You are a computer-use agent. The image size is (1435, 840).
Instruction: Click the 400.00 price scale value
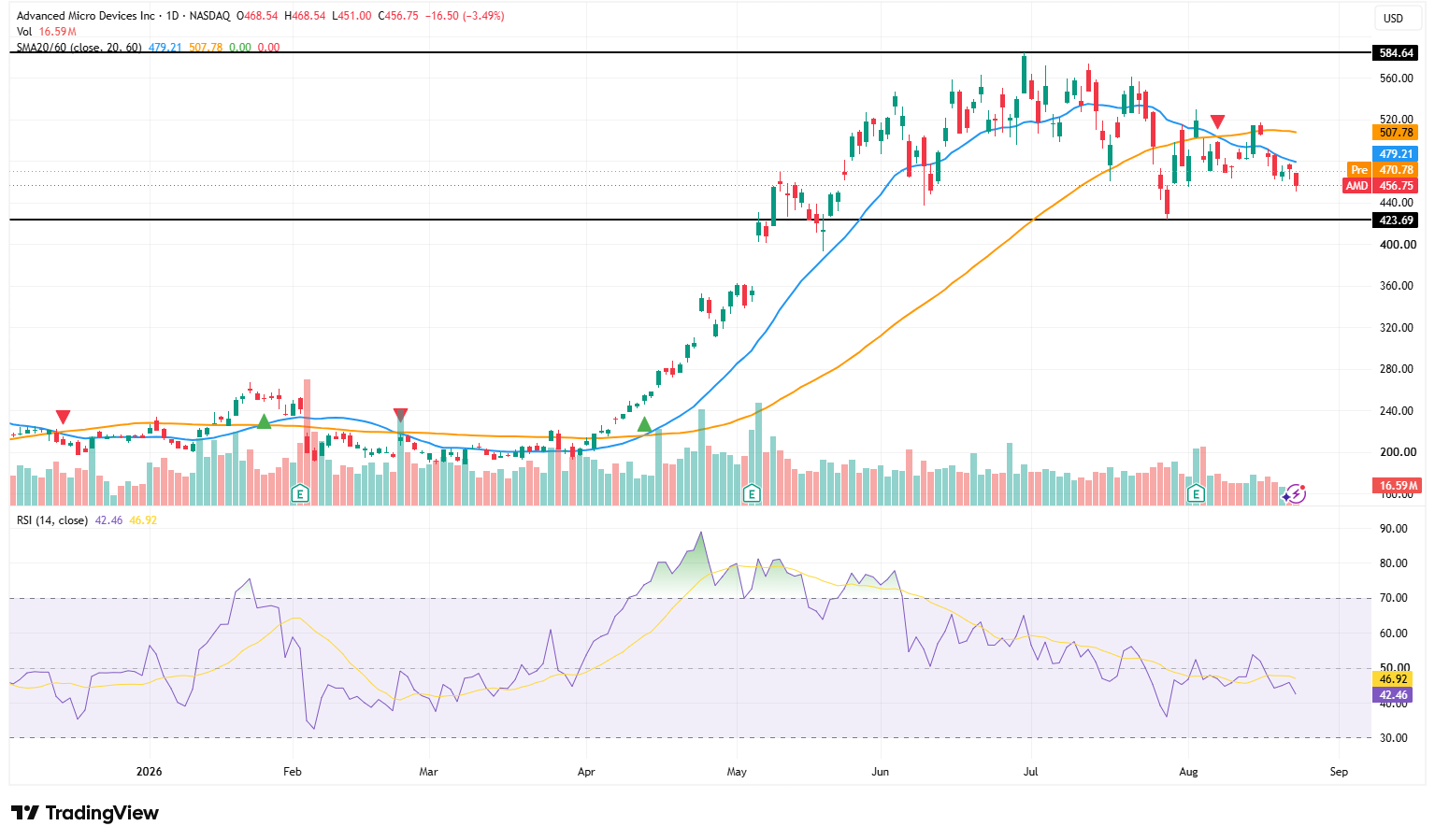coord(1397,245)
